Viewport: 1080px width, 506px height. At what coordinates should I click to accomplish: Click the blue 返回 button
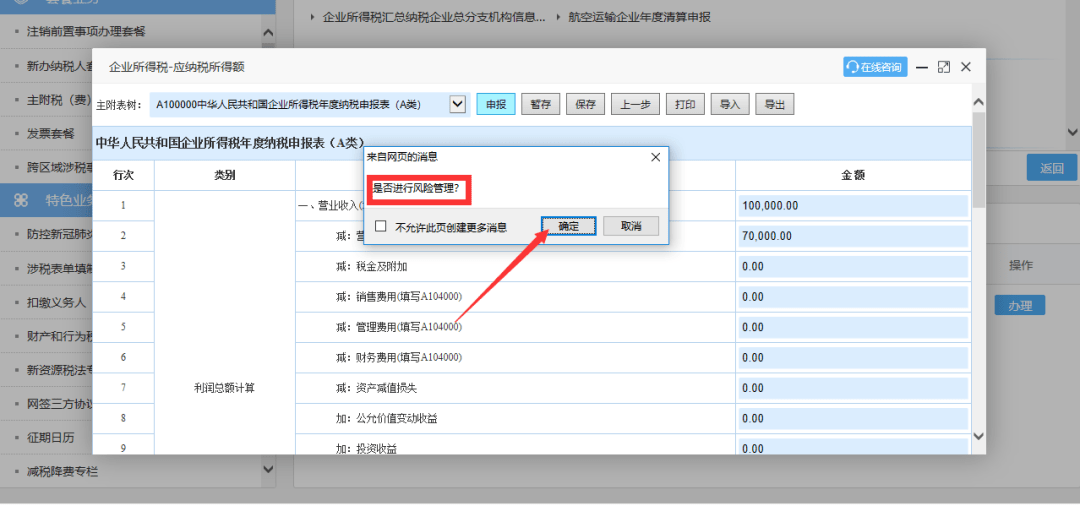pyautogui.click(x=1051, y=168)
